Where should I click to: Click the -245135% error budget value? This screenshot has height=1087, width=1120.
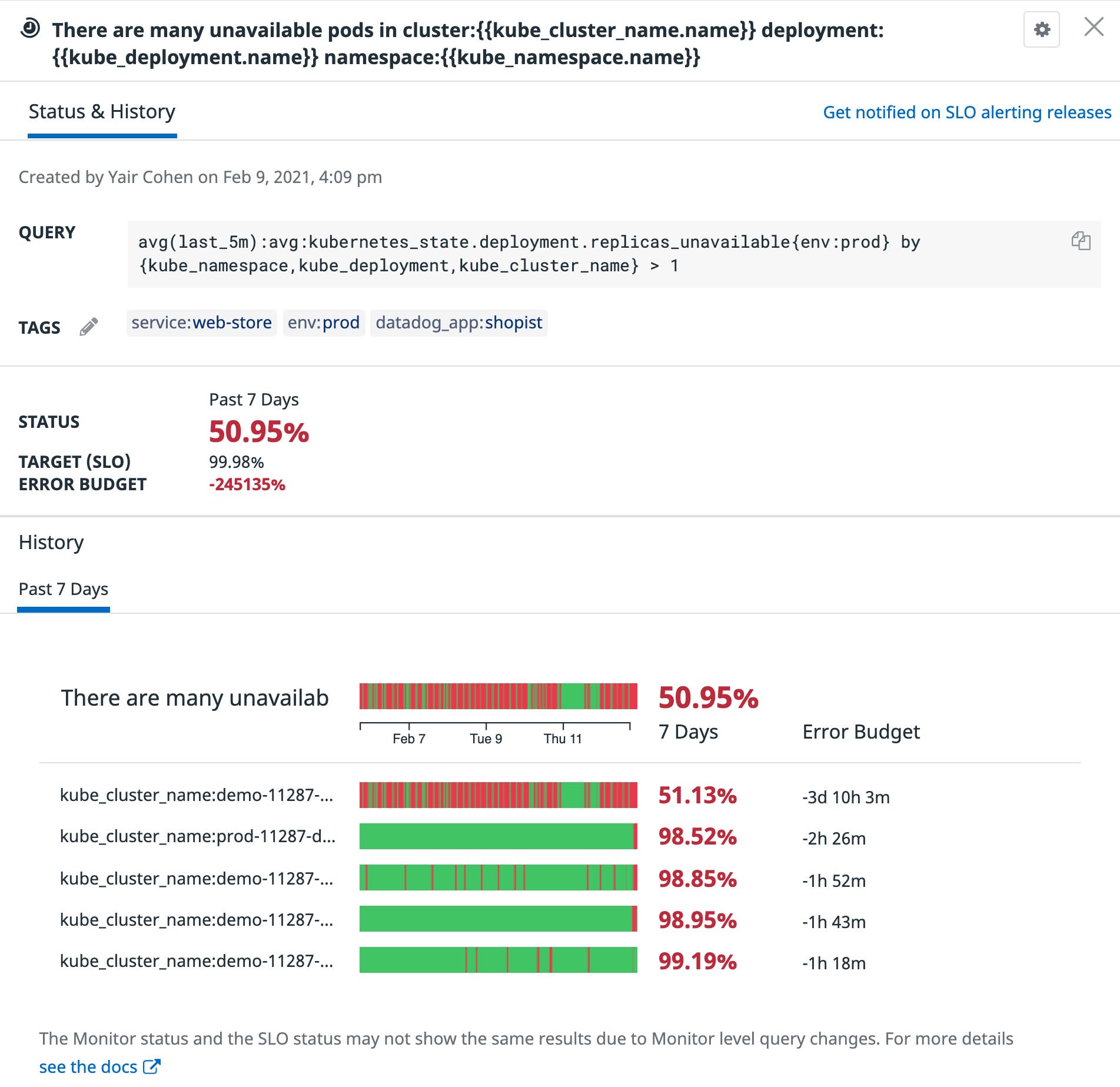(247, 484)
